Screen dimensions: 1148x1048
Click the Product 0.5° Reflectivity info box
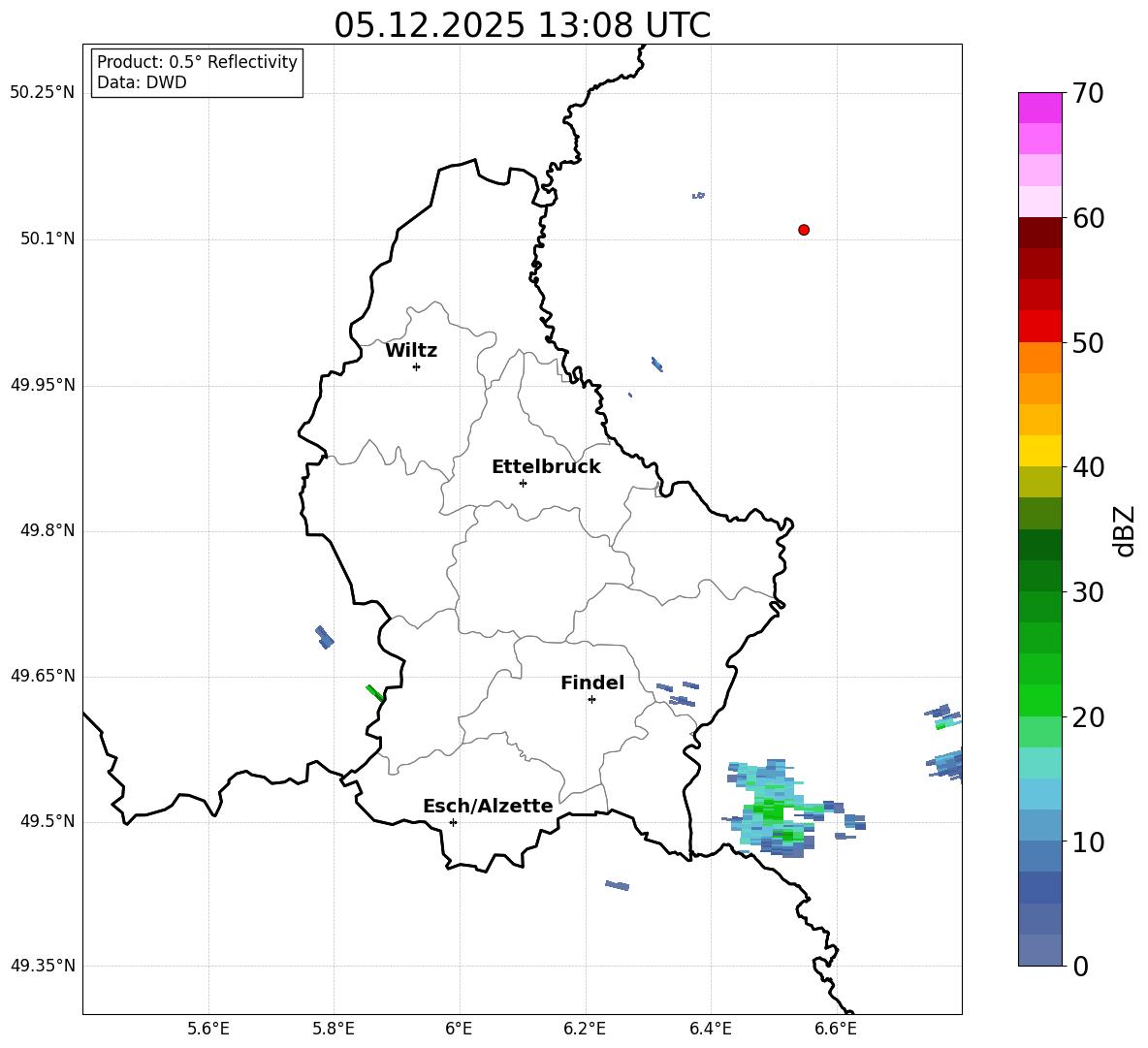pos(197,73)
